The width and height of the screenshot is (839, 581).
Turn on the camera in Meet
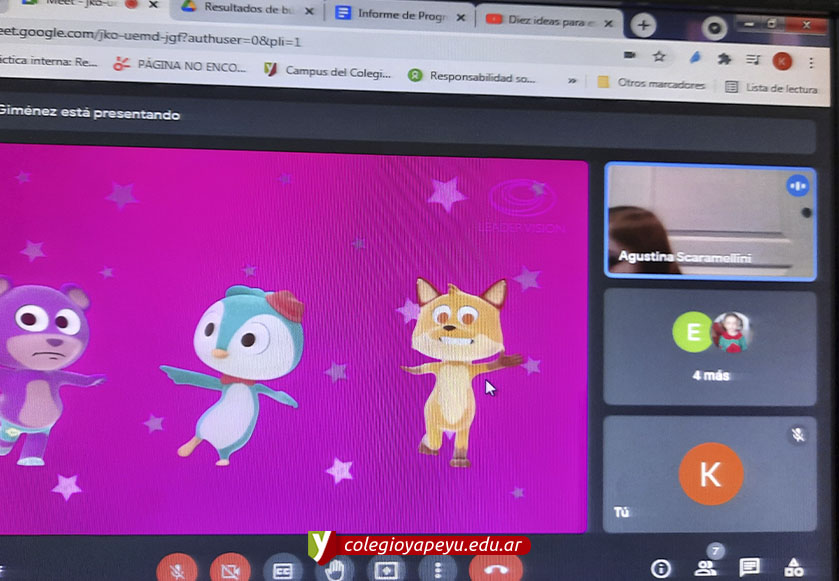click(x=230, y=568)
